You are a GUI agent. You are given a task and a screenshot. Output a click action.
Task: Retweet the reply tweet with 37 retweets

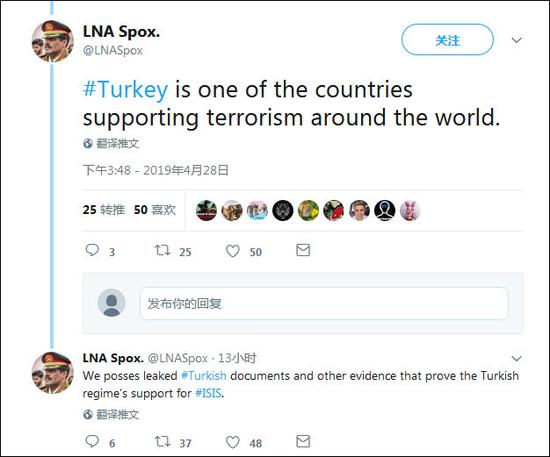pos(162,441)
